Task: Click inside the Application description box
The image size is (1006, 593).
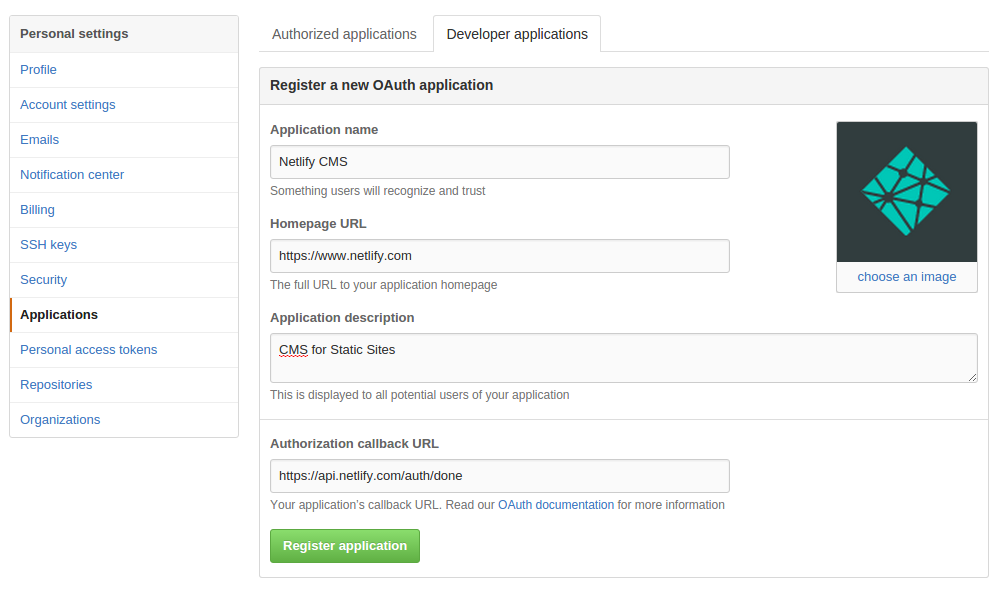Action: (x=623, y=357)
